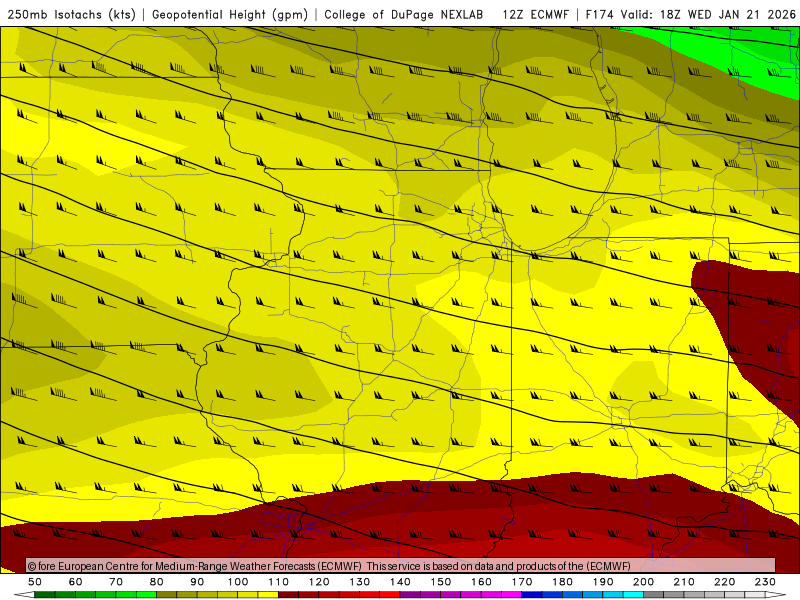Click the 60 label on color scale
This screenshot has height=600, width=800.
pos(76,582)
